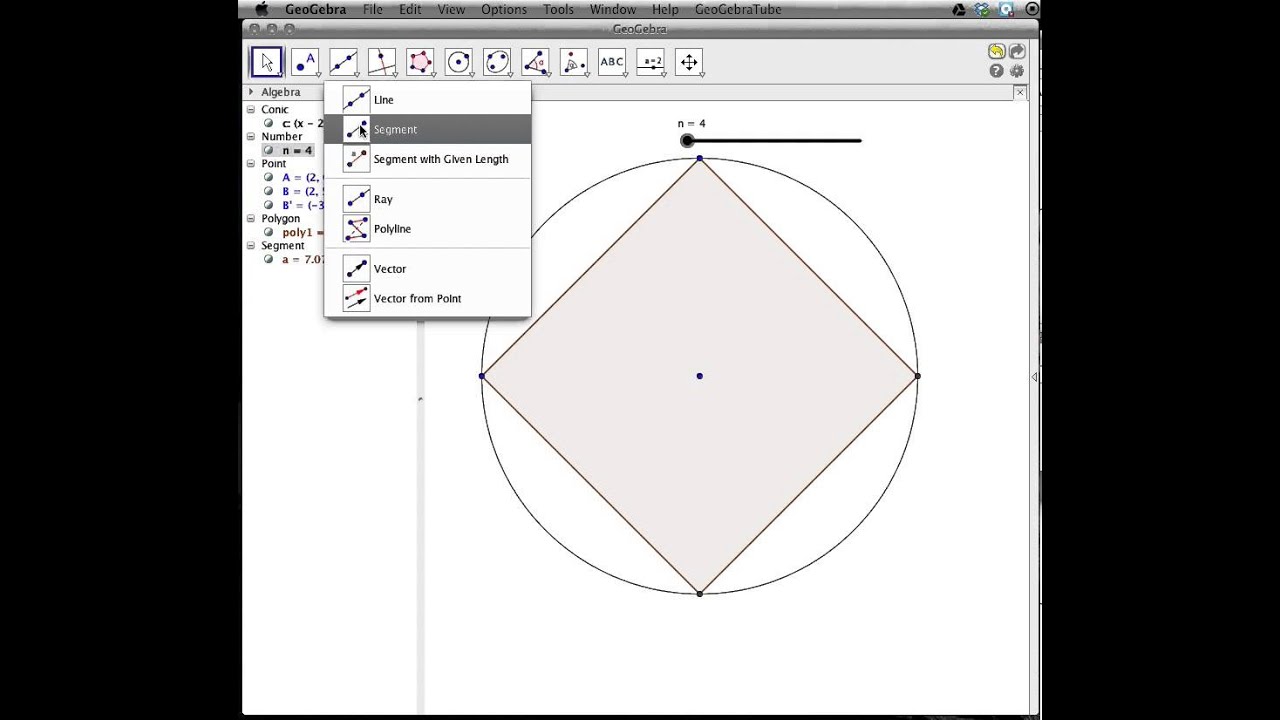This screenshot has width=1280, height=720.
Task: Select the Angle tool
Action: click(535, 62)
